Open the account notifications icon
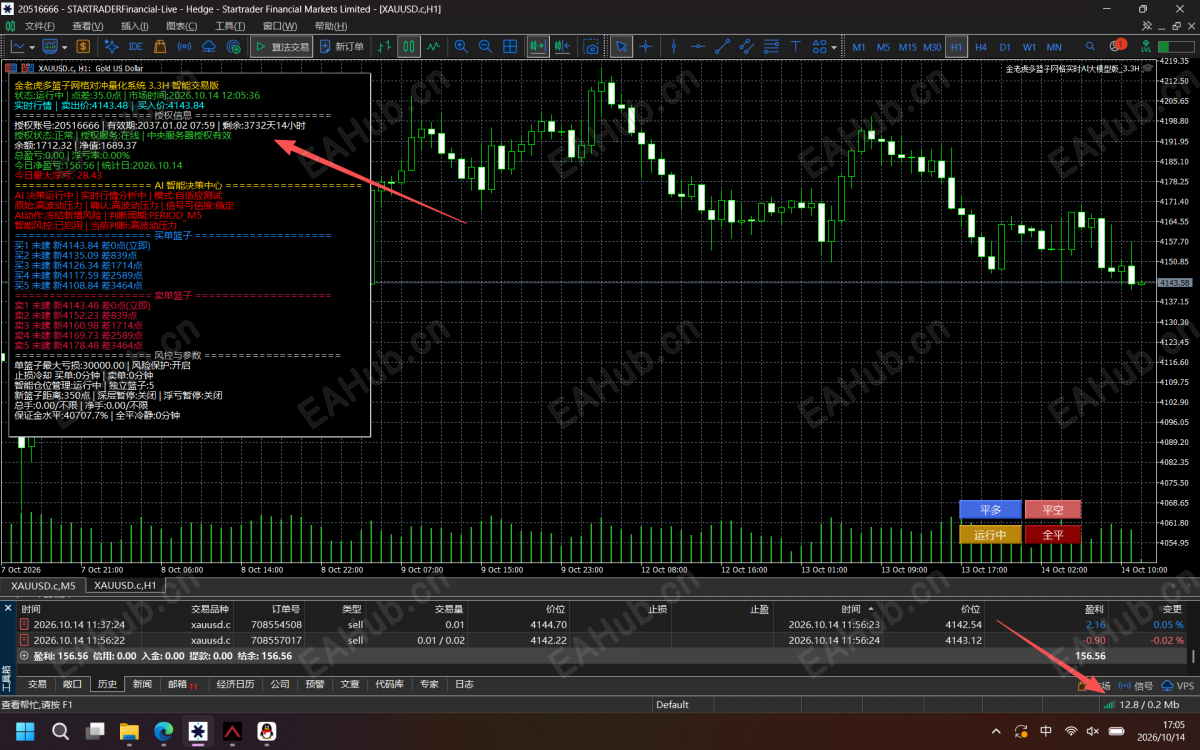The image size is (1200, 750). coord(1119,46)
